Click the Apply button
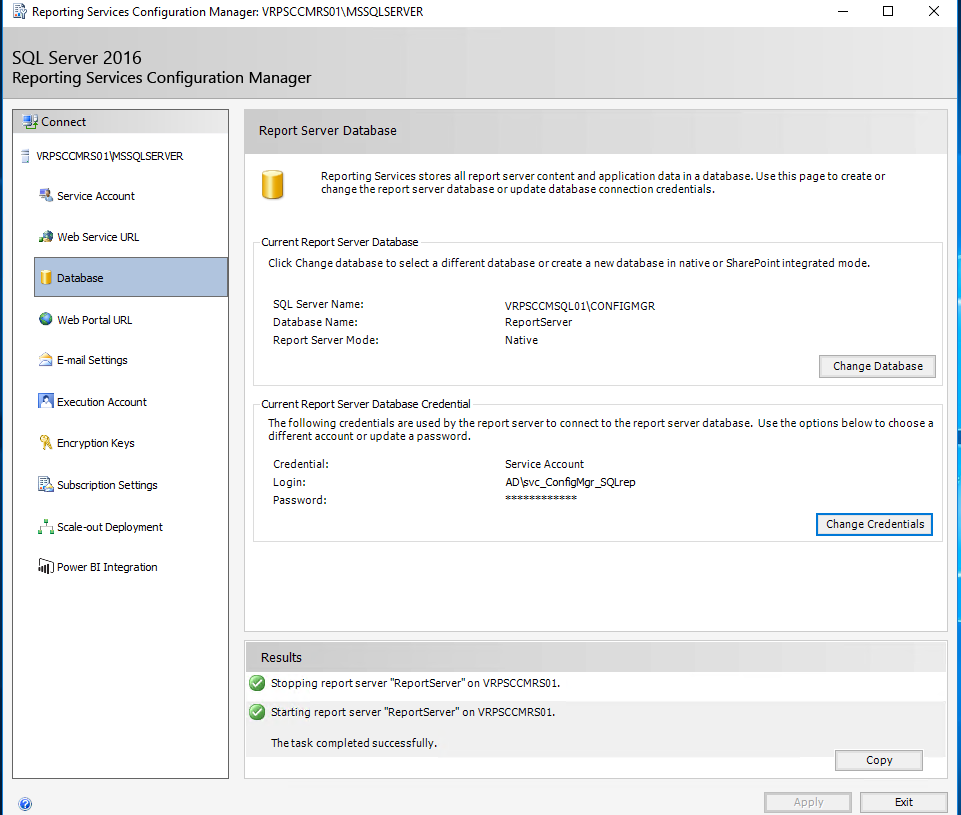 coord(808,802)
